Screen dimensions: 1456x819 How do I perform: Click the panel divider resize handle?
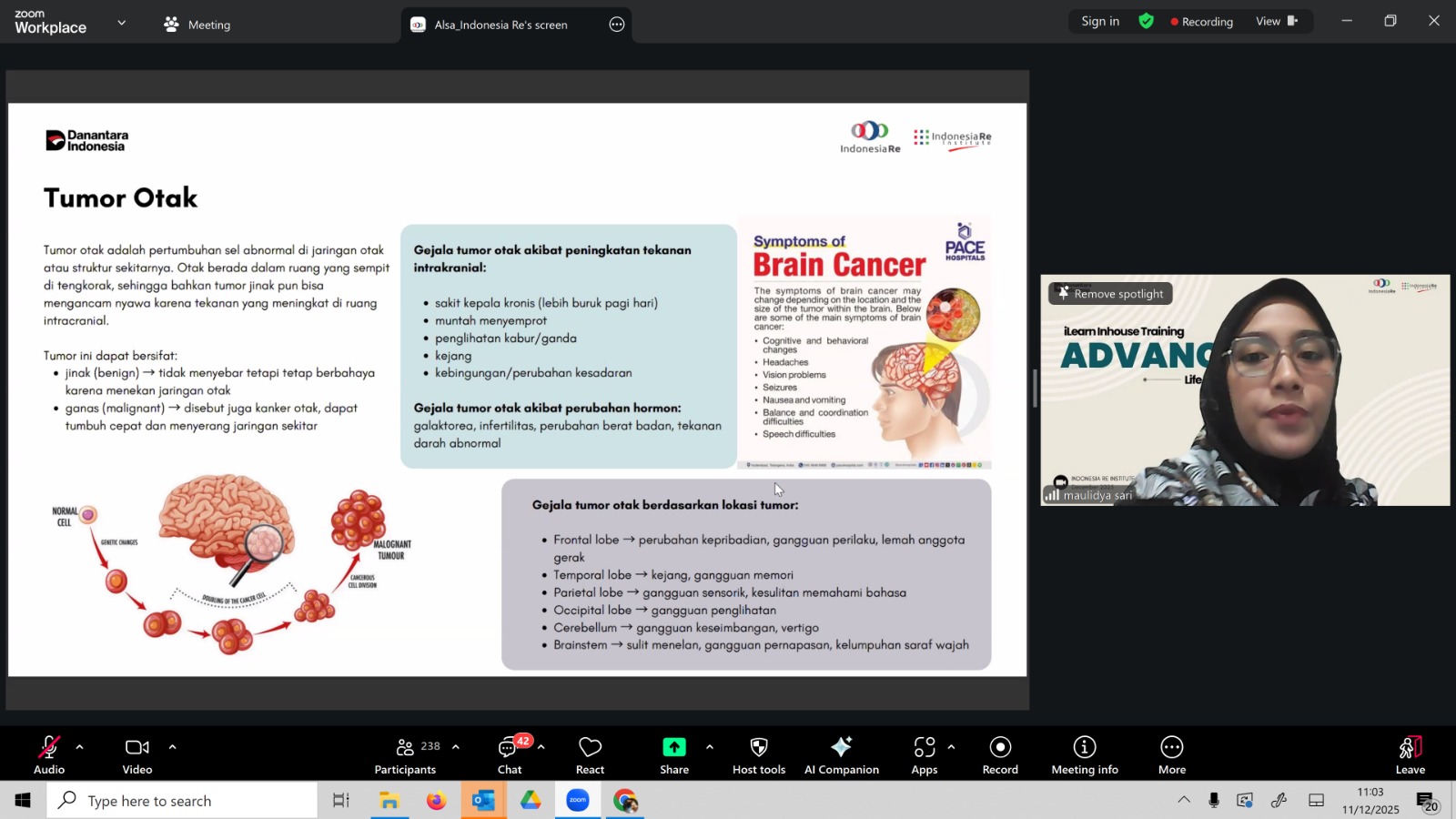1035,389
